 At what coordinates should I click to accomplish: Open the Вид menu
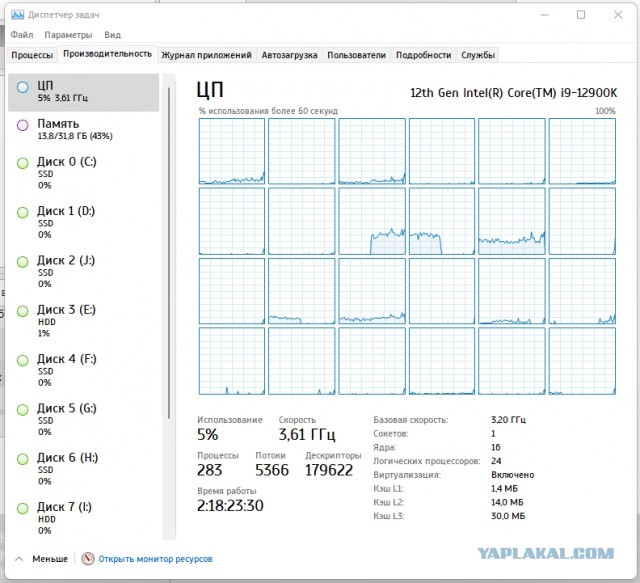[x=112, y=35]
